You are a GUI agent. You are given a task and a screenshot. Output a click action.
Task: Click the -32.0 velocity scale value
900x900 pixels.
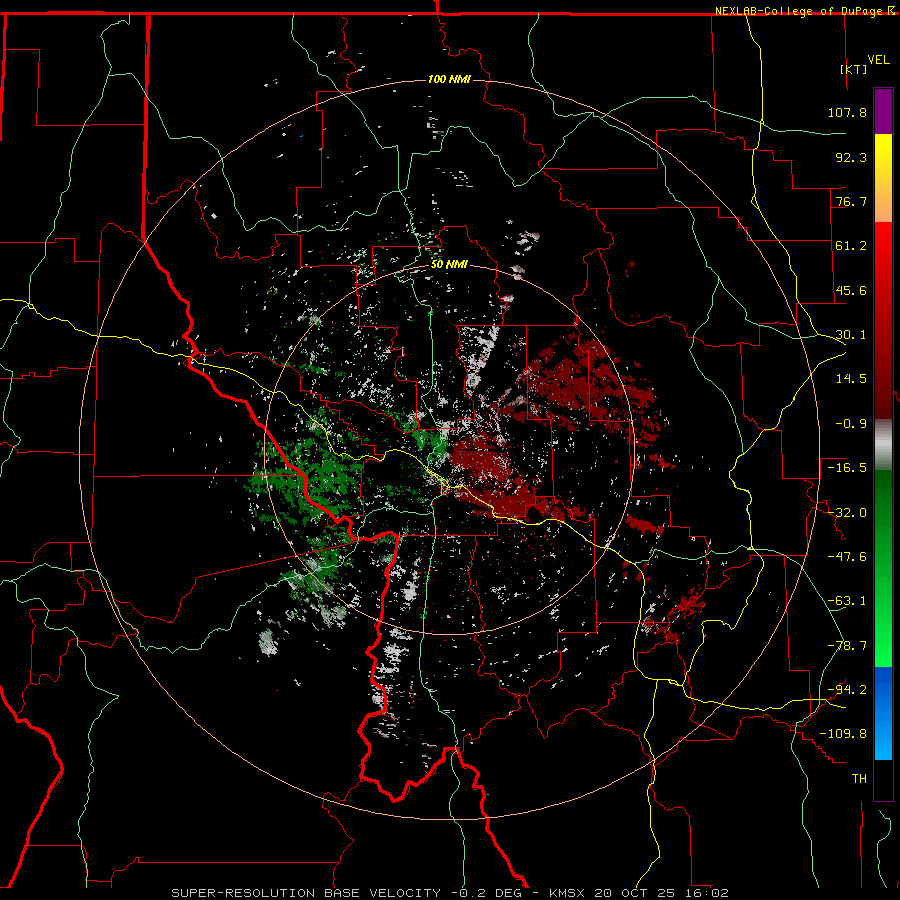[x=847, y=513]
